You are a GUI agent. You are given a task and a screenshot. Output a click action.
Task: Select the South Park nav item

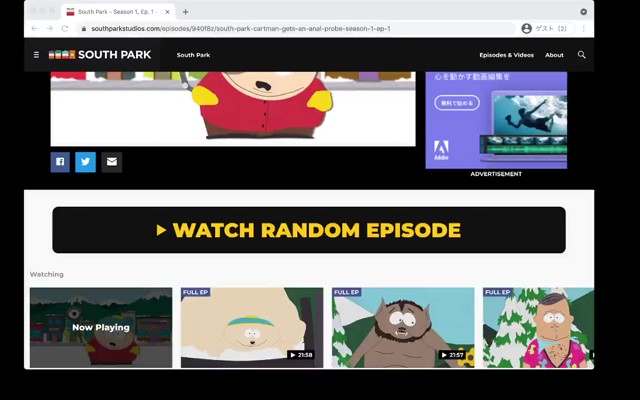[x=193, y=55]
